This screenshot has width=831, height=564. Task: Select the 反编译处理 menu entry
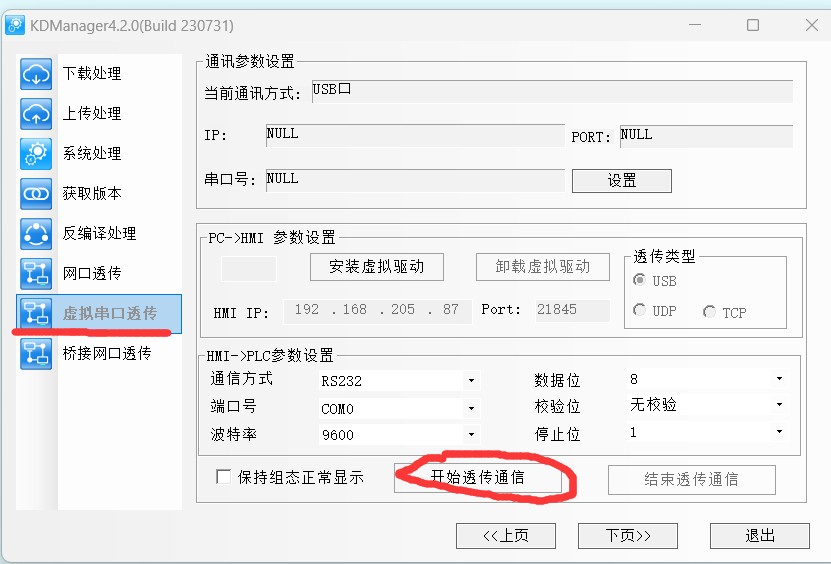pos(99,234)
